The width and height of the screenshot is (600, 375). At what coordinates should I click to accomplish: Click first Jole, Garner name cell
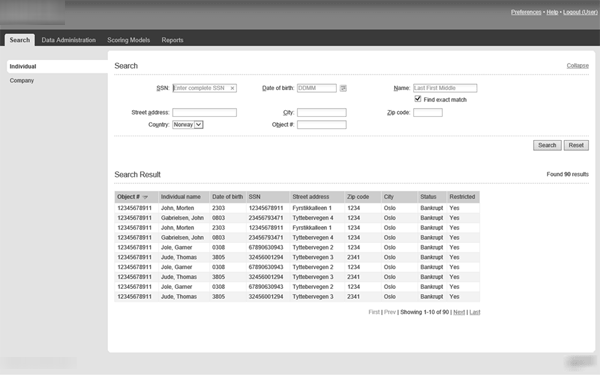[176, 248]
